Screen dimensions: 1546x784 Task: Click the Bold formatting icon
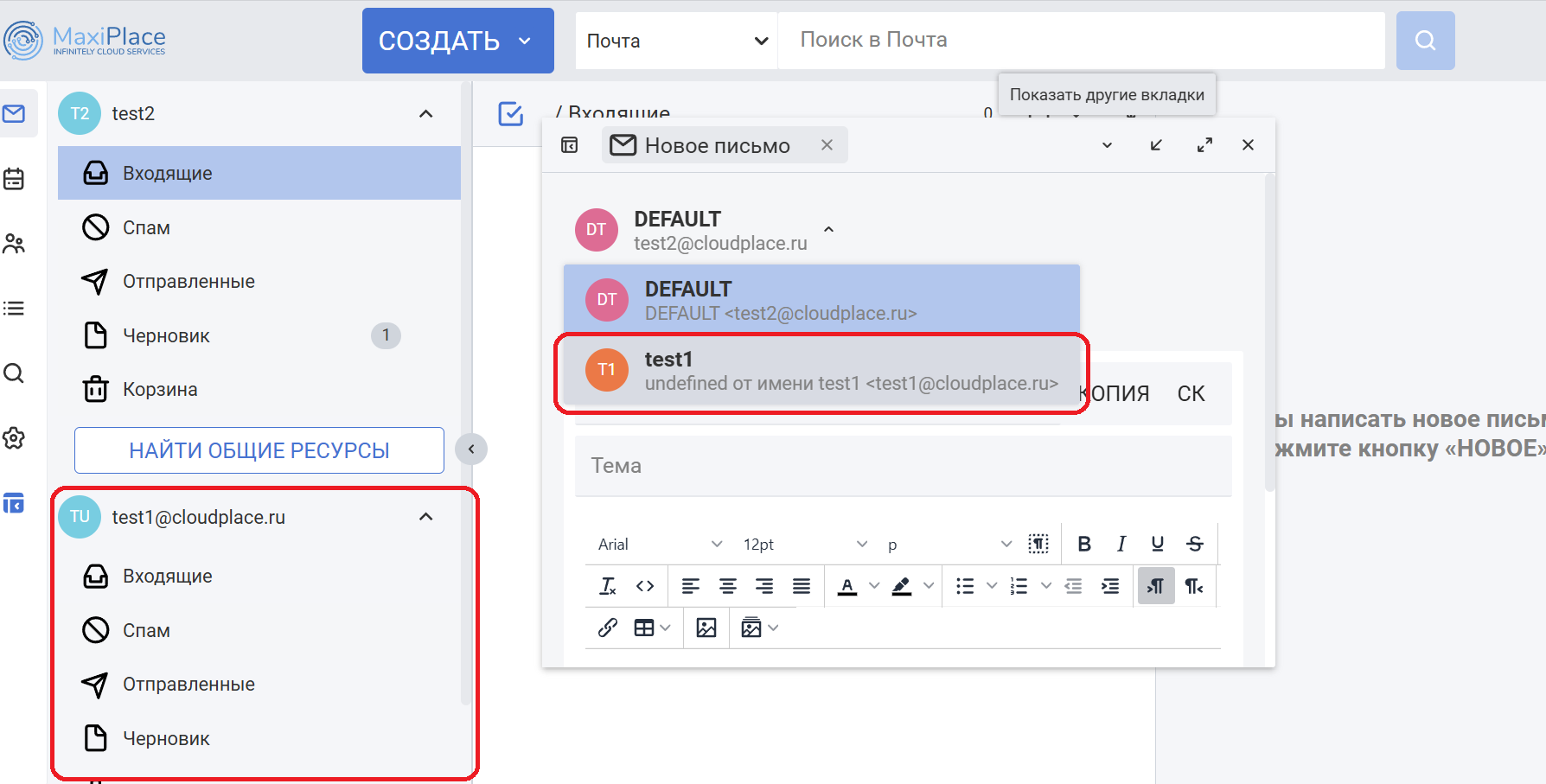pyautogui.click(x=1083, y=544)
